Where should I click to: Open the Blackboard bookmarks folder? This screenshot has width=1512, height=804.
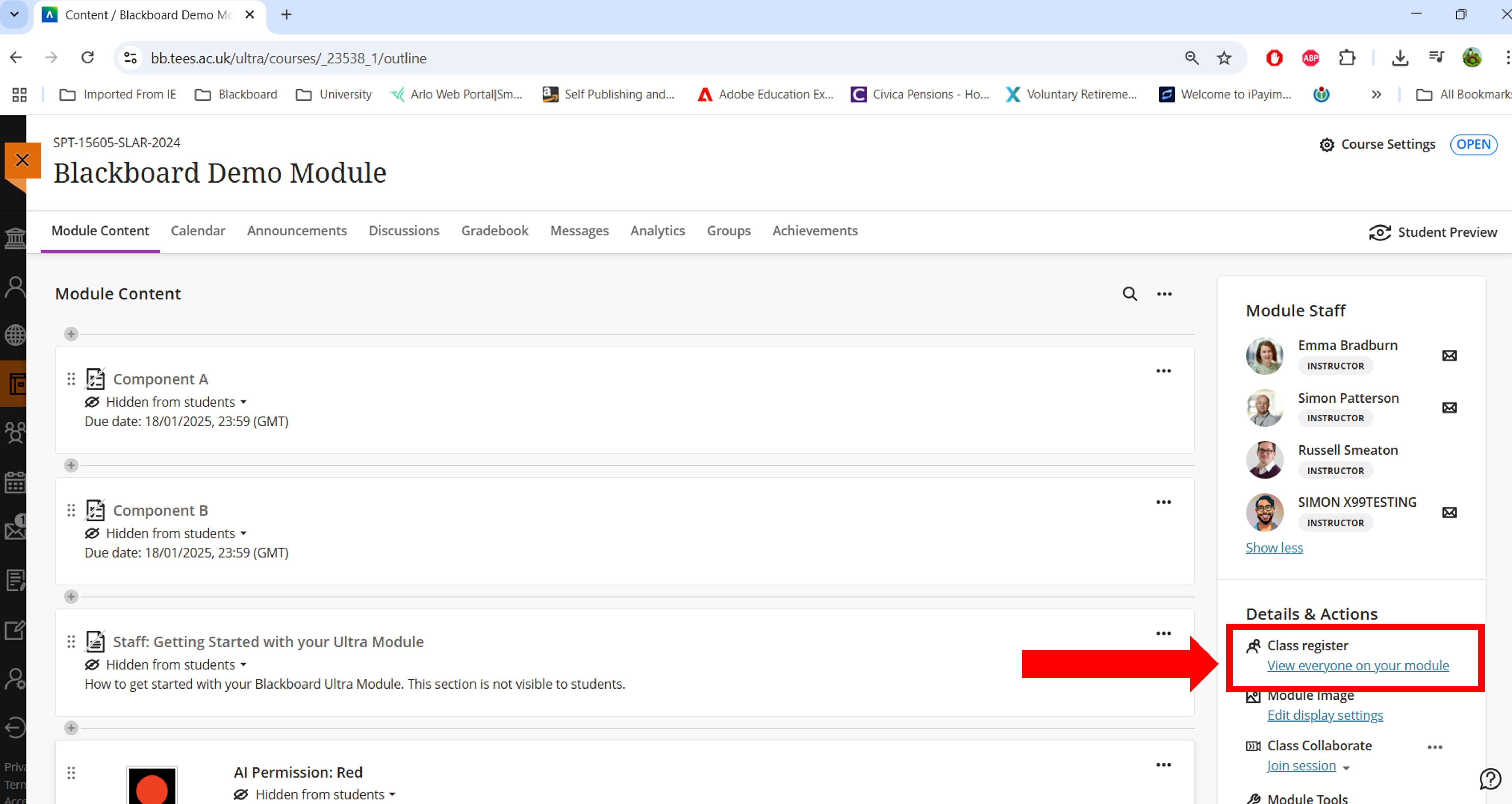236,95
